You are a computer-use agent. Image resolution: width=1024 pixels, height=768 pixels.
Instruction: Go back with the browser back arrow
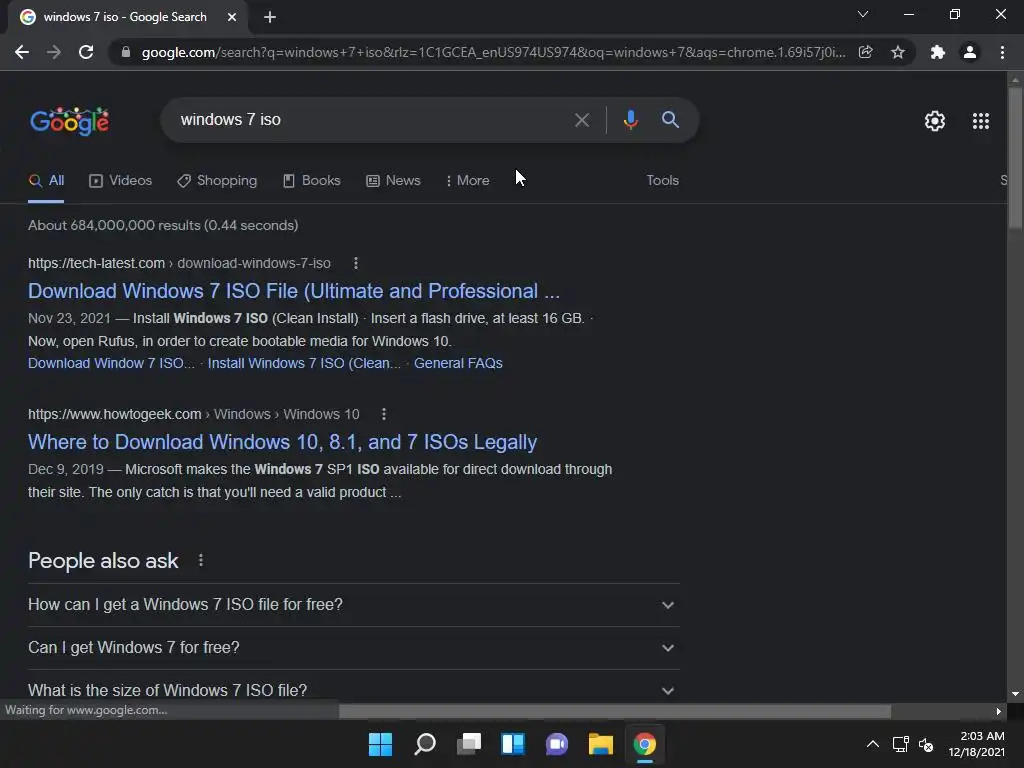coord(22,52)
